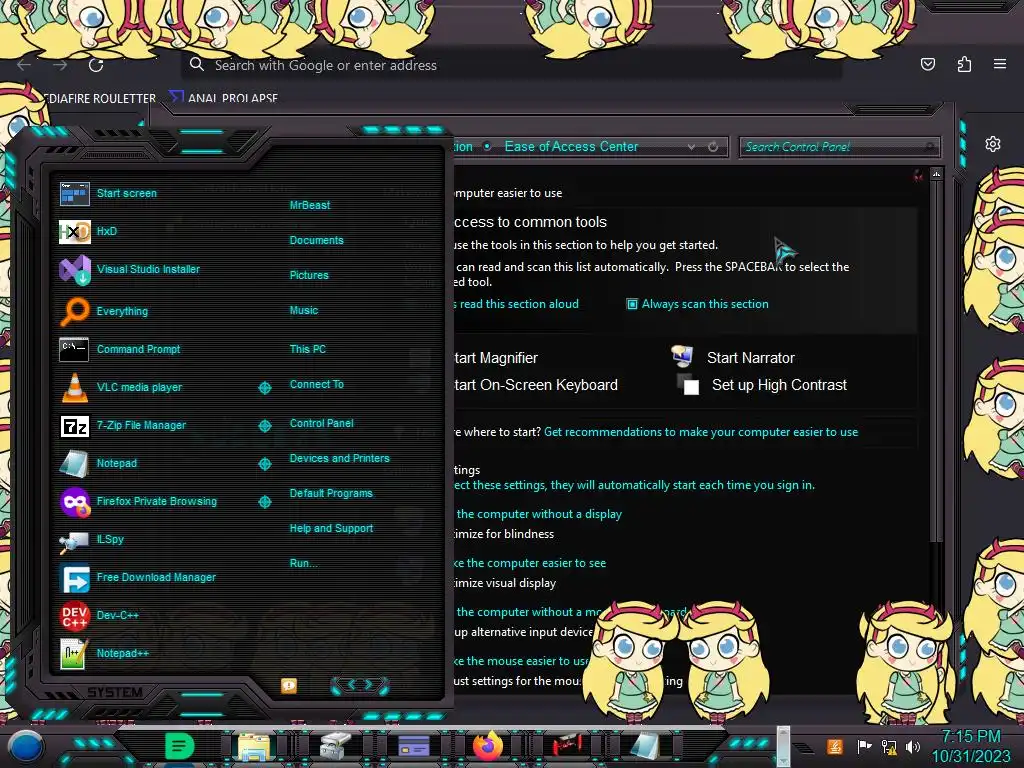Open Ease of Access Center address dropdown
Image resolution: width=1024 pixels, height=768 pixels.
[x=691, y=147]
